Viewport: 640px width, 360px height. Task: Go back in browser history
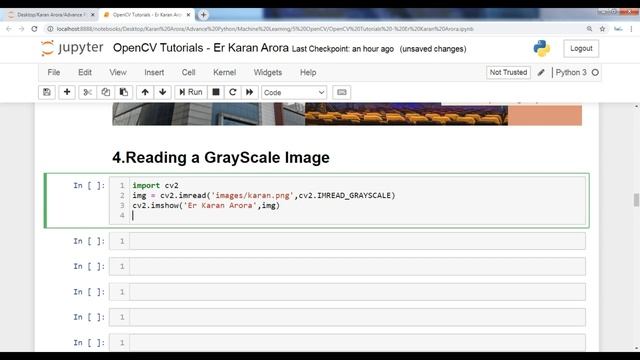click(9, 29)
